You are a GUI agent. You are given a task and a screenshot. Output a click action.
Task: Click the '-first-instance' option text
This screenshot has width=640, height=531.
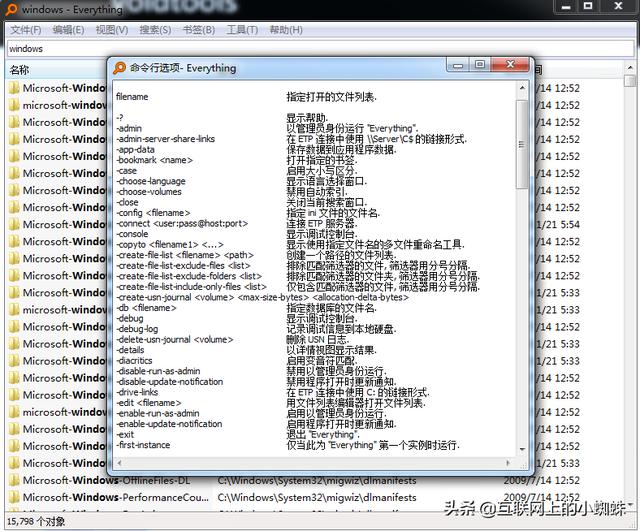click(x=143, y=445)
